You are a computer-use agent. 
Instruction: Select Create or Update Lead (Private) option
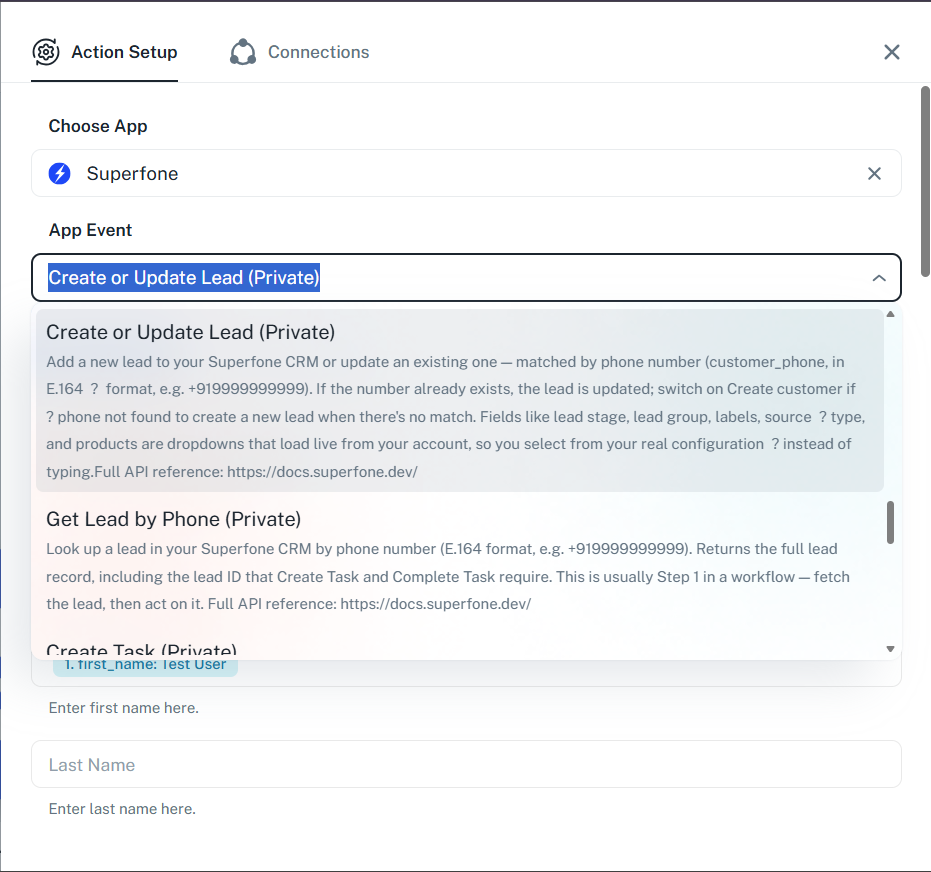(460, 401)
